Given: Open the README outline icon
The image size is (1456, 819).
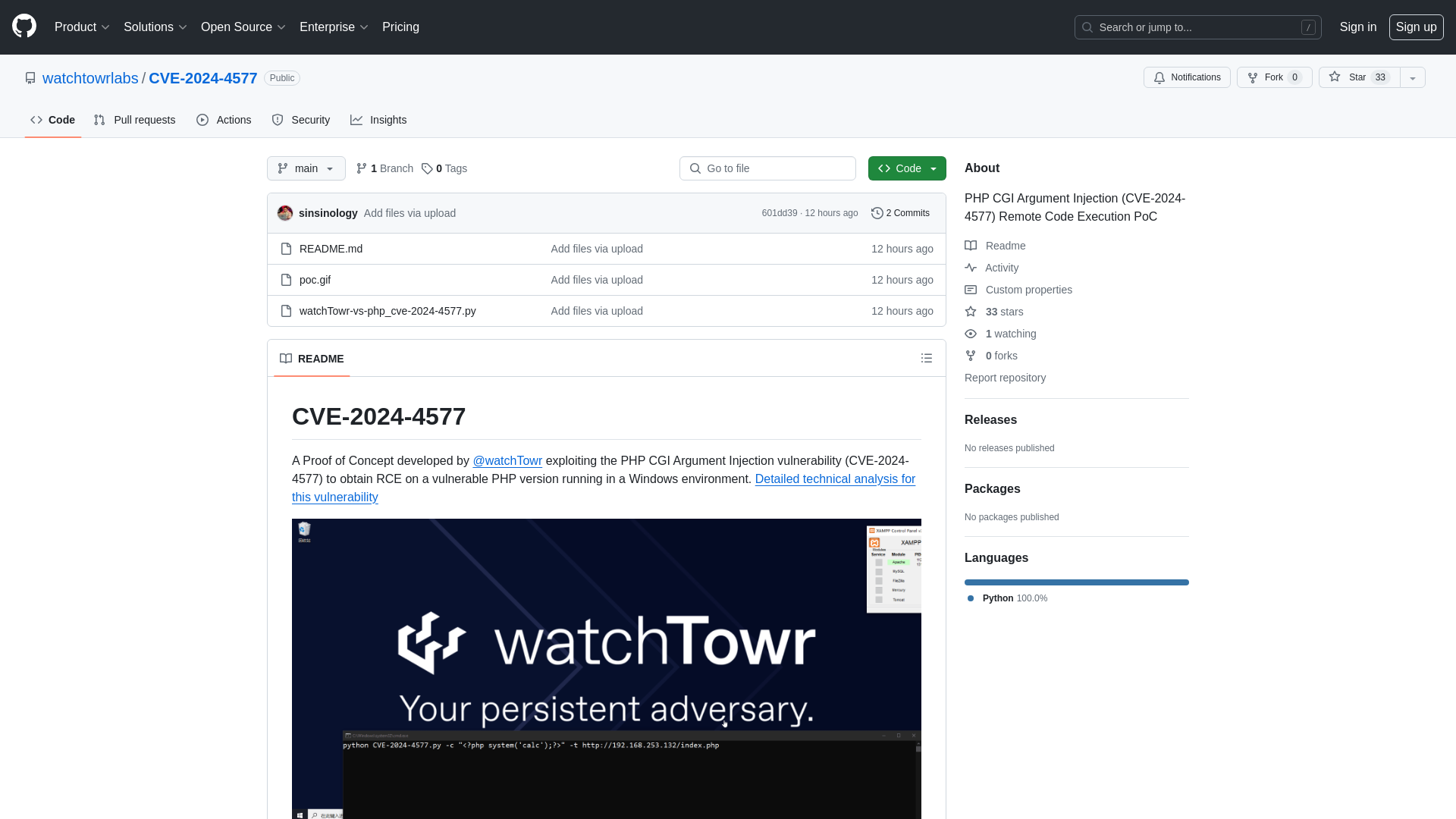Looking at the screenshot, I should (927, 358).
